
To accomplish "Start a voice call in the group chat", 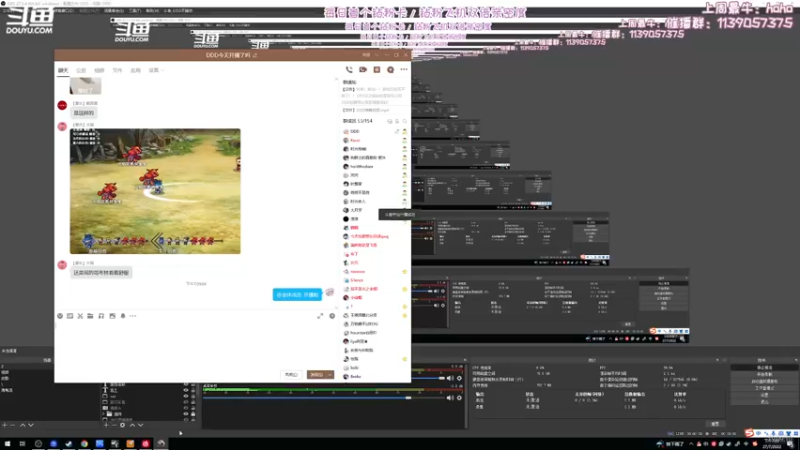I will coord(349,69).
